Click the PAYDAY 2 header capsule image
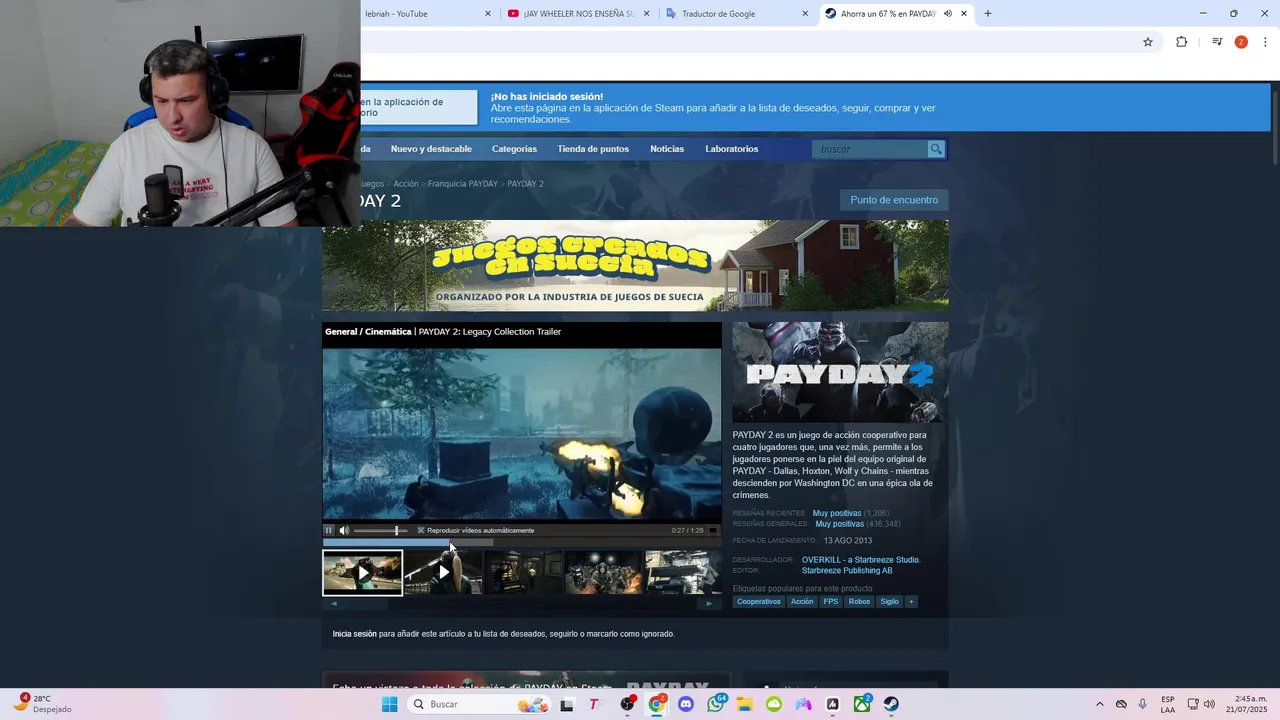 840,372
